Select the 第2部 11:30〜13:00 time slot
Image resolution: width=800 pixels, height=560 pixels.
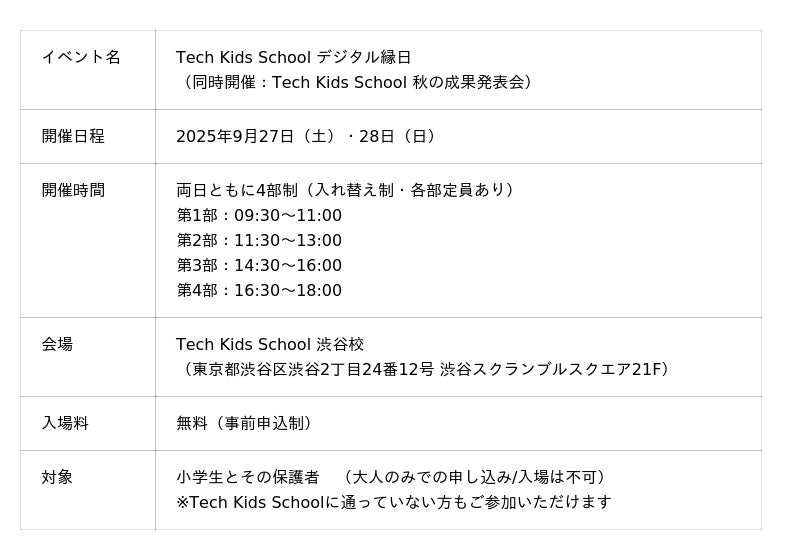coord(259,240)
